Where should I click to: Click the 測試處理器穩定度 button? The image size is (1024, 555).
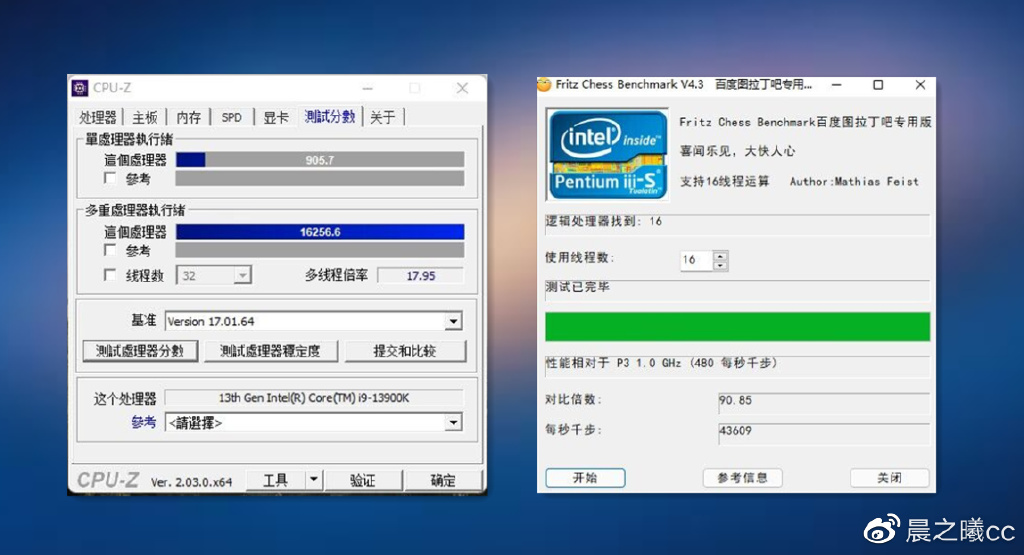coord(270,351)
